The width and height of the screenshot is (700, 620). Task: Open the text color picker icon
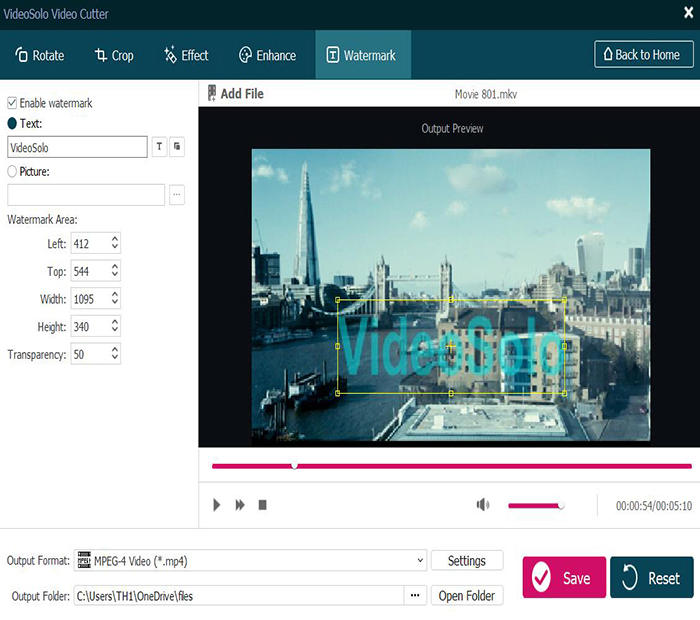pyautogui.click(x=177, y=146)
